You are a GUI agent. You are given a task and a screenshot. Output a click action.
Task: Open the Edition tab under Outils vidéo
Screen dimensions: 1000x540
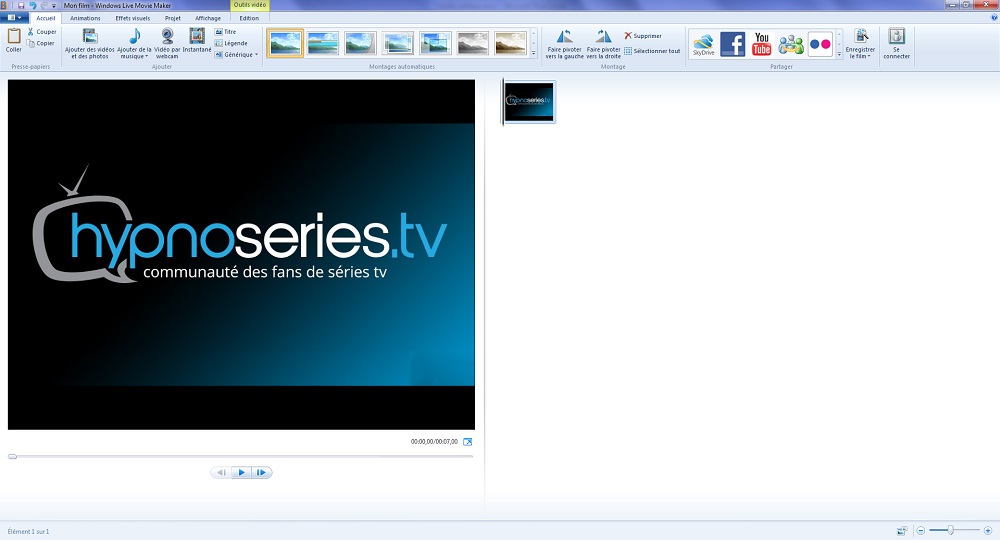pyautogui.click(x=249, y=18)
